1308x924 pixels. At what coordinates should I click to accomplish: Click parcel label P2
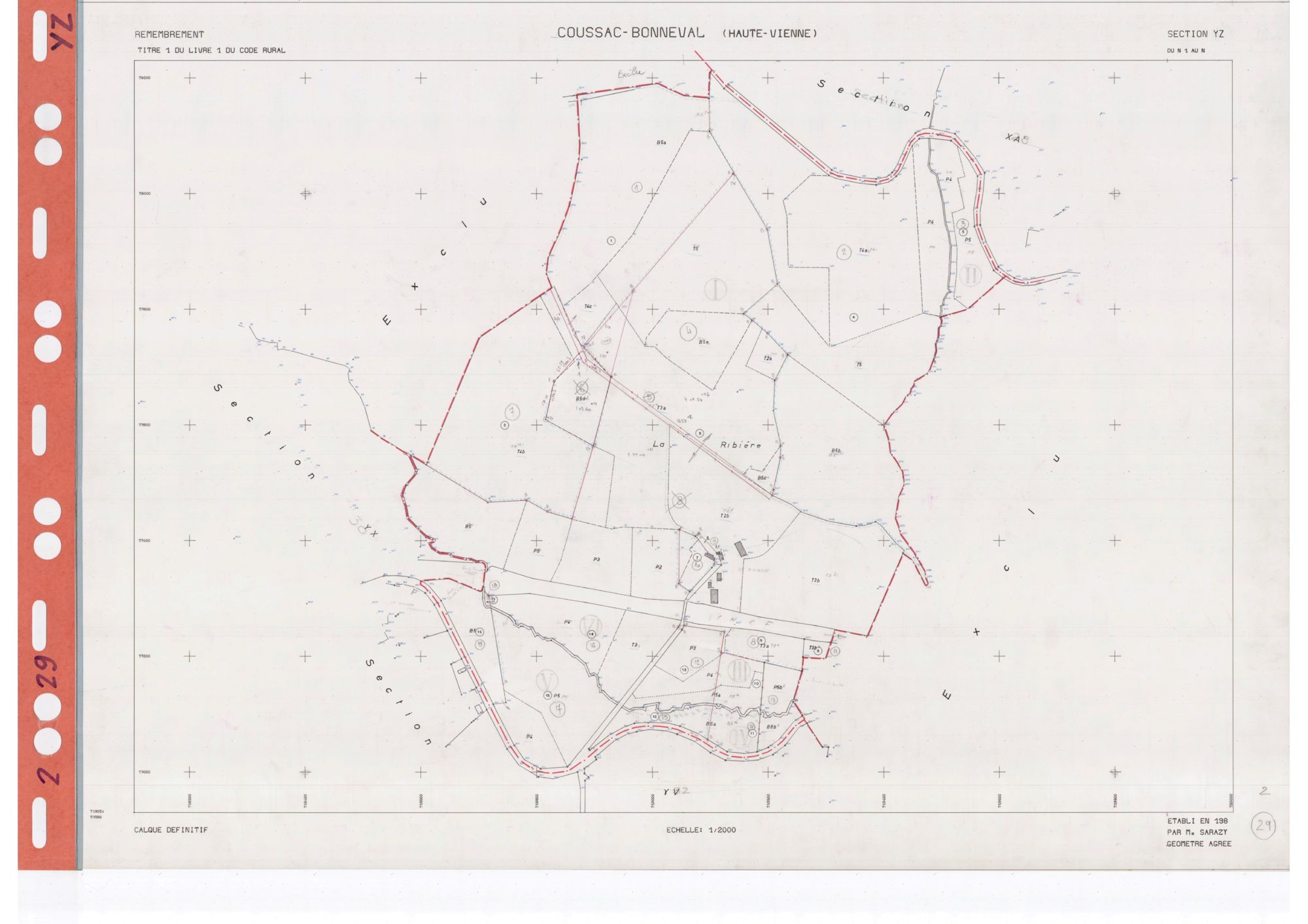(x=659, y=567)
